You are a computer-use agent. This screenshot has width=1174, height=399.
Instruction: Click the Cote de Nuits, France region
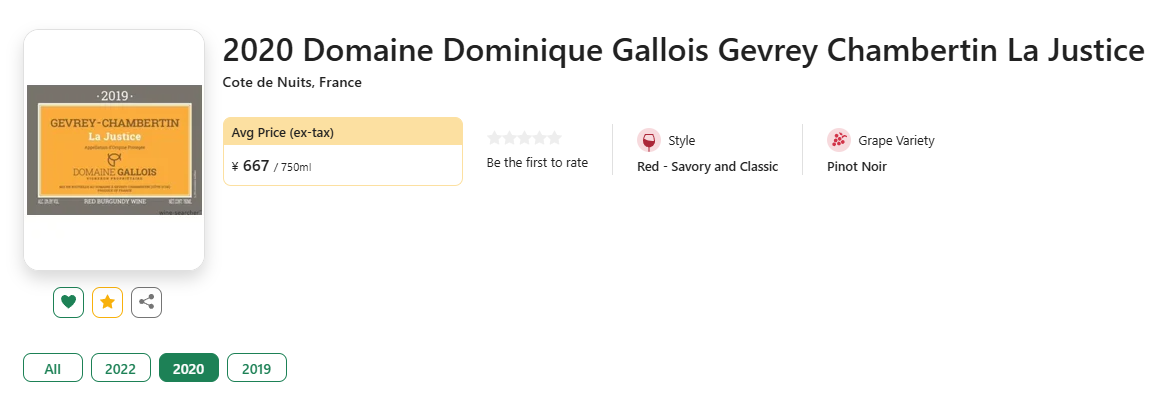pyautogui.click(x=292, y=82)
